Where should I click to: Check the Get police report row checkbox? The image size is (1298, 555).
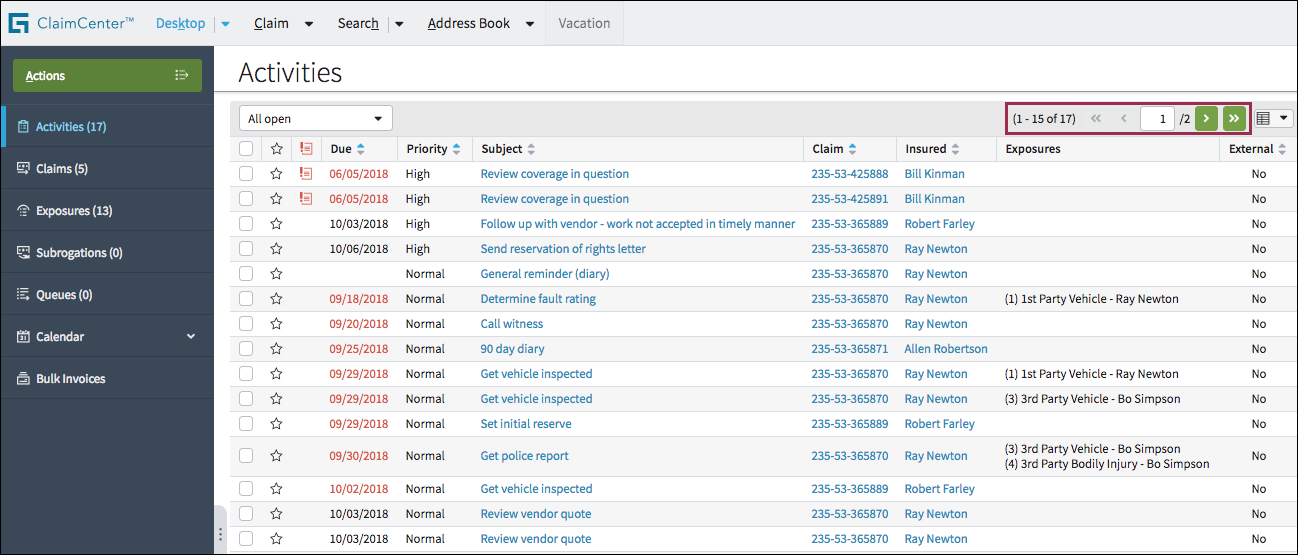click(x=246, y=456)
